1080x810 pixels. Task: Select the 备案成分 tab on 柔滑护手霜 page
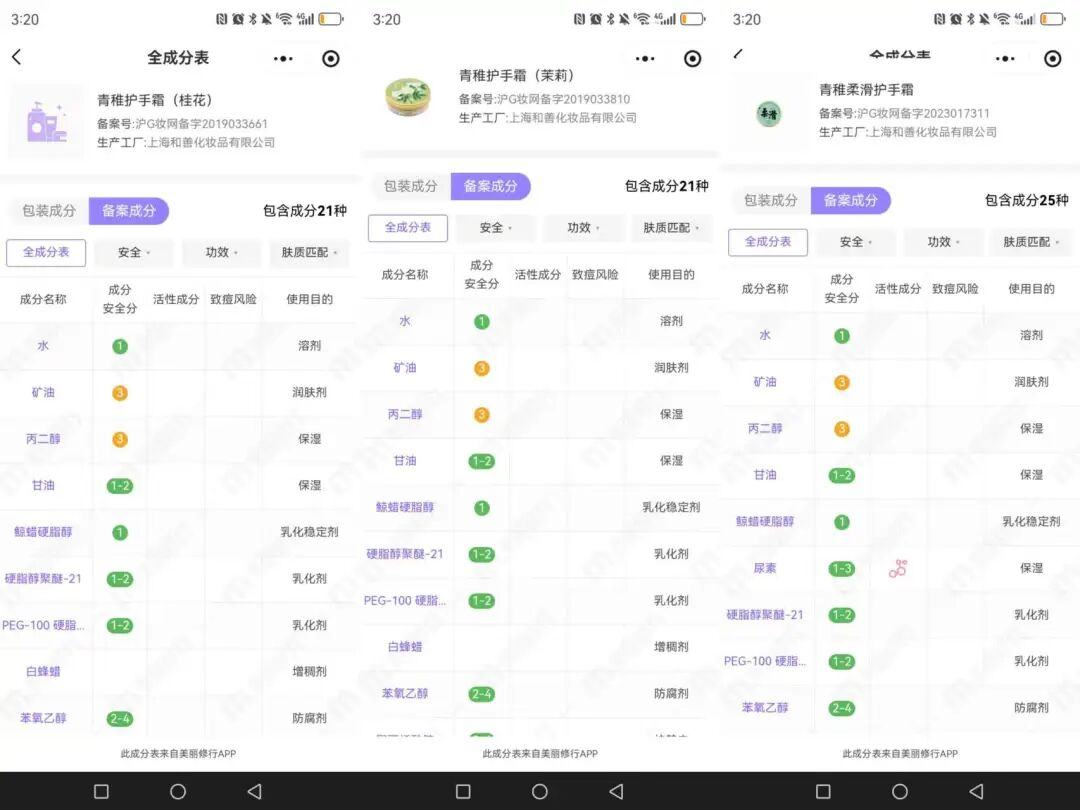[851, 200]
